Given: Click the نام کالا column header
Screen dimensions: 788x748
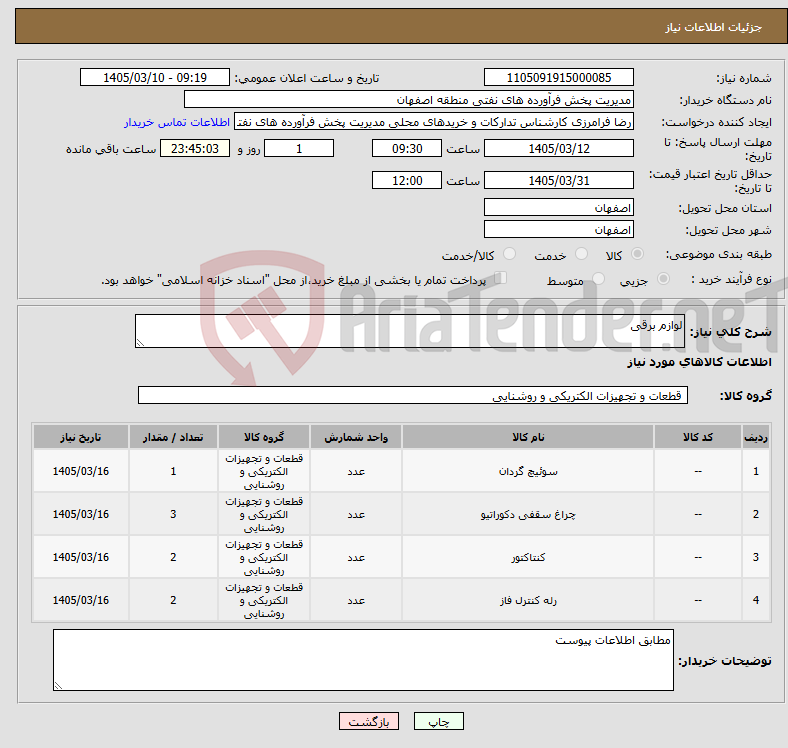Looking at the screenshot, I should coord(528,437).
